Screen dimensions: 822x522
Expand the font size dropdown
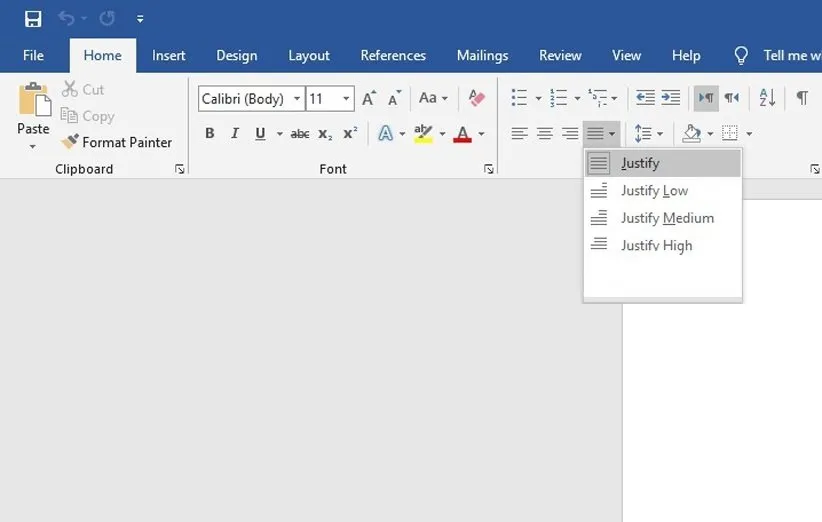click(x=347, y=99)
